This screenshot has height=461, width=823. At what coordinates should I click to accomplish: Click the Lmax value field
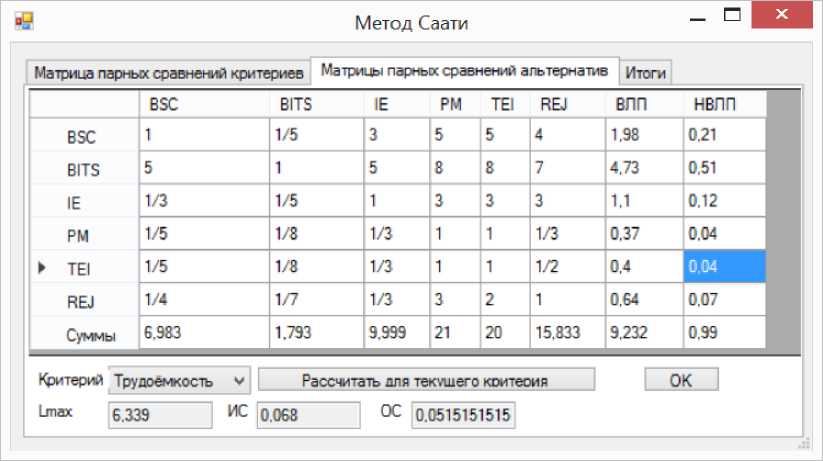[x=160, y=415]
